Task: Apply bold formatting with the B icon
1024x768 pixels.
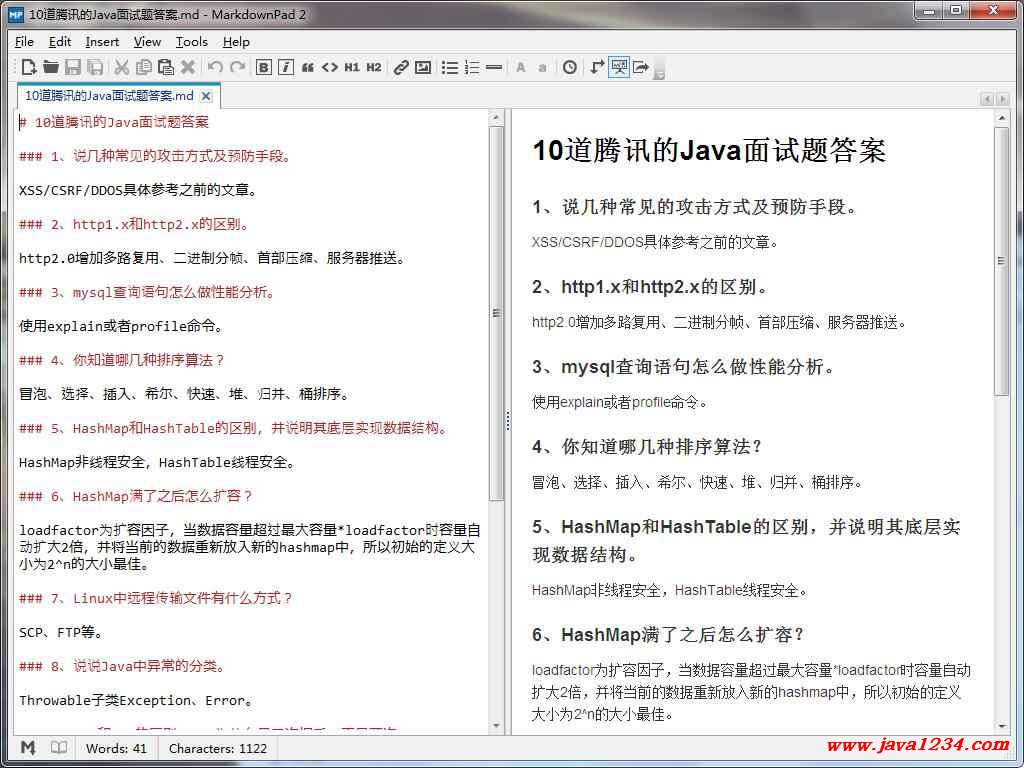Action: click(263, 67)
